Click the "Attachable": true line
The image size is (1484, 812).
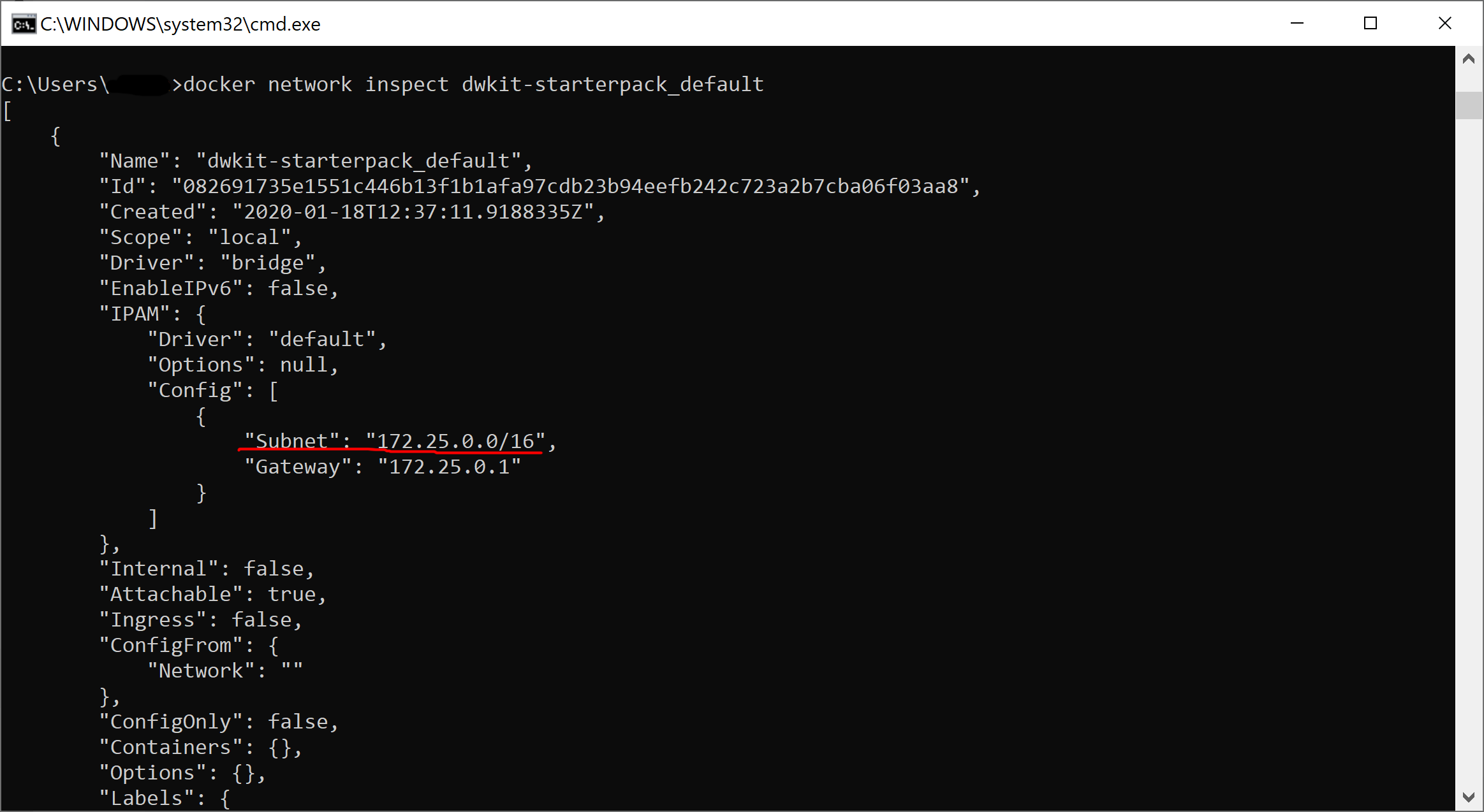coord(212,594)
